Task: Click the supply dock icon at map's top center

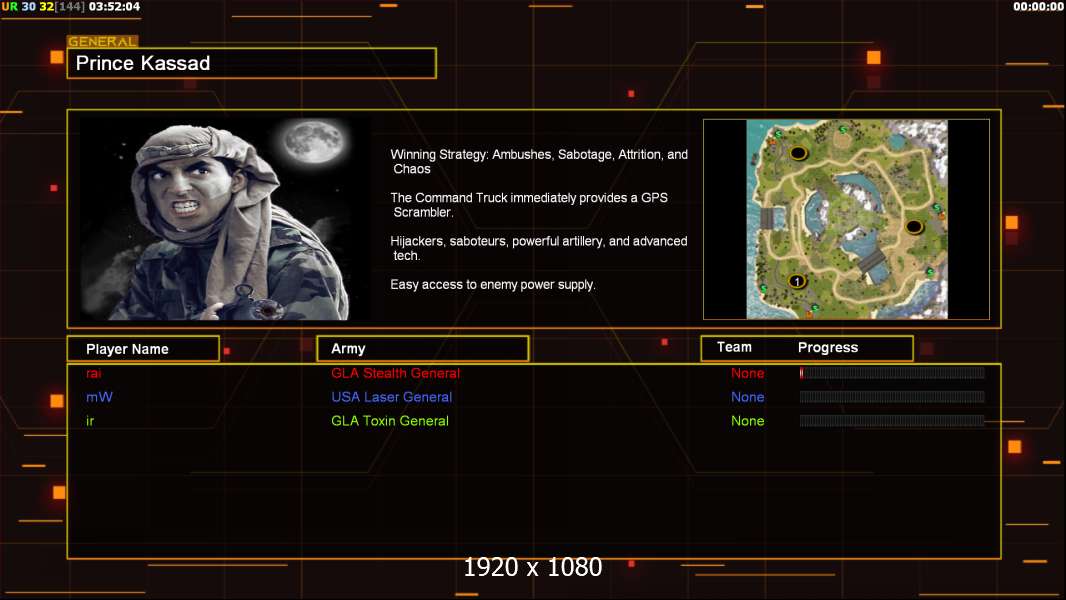Action: [x=843, y=131]
